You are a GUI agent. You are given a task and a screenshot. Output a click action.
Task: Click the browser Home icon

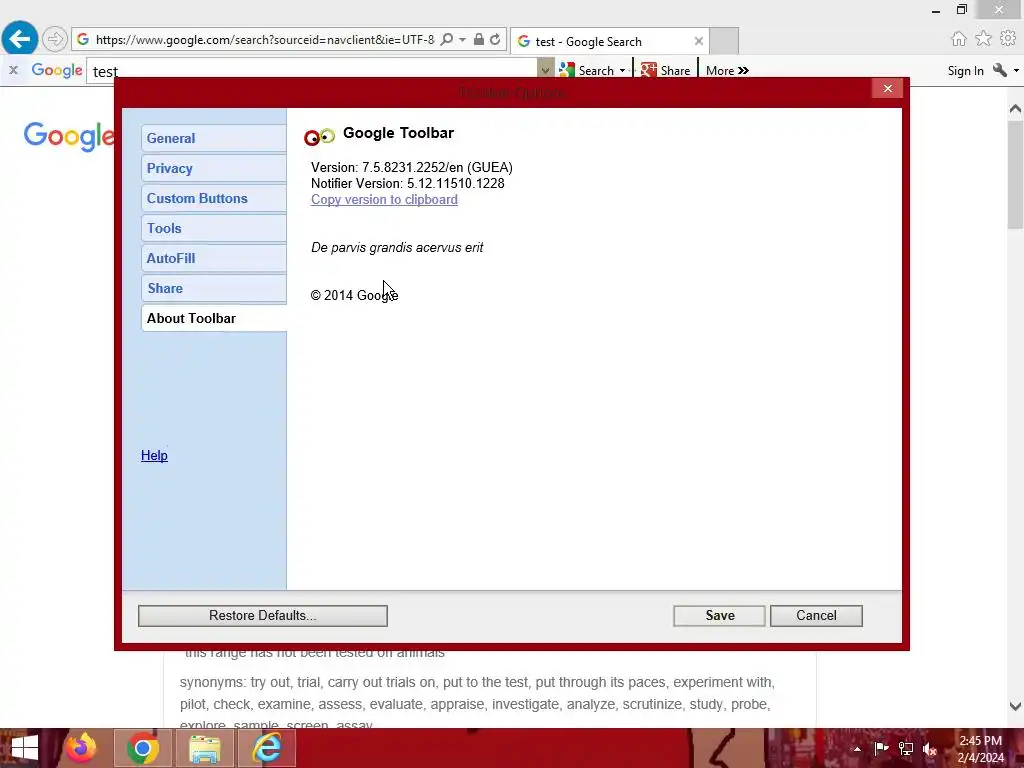pos(959,39)
